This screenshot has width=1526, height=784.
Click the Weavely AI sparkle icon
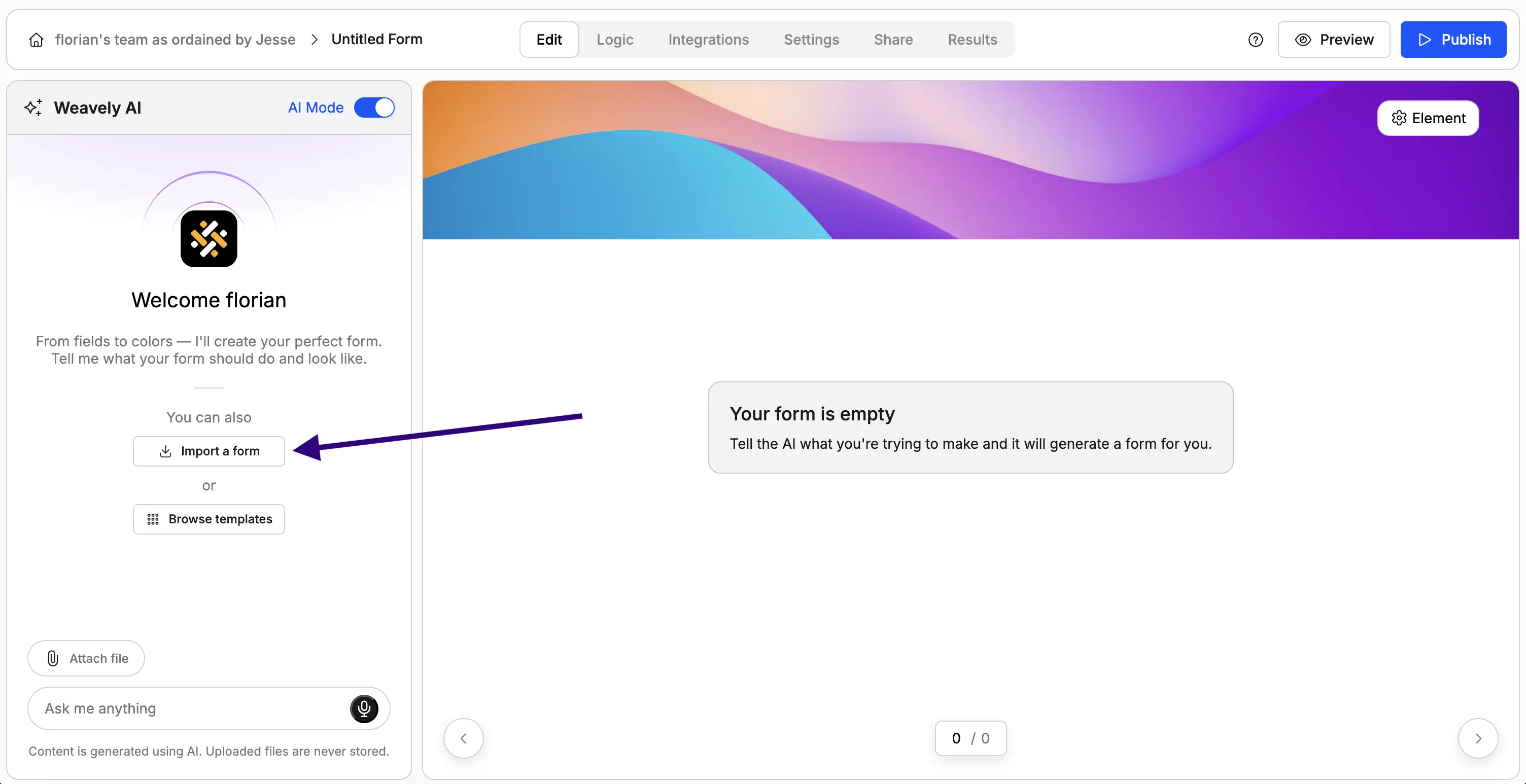[x=33, y=107]
